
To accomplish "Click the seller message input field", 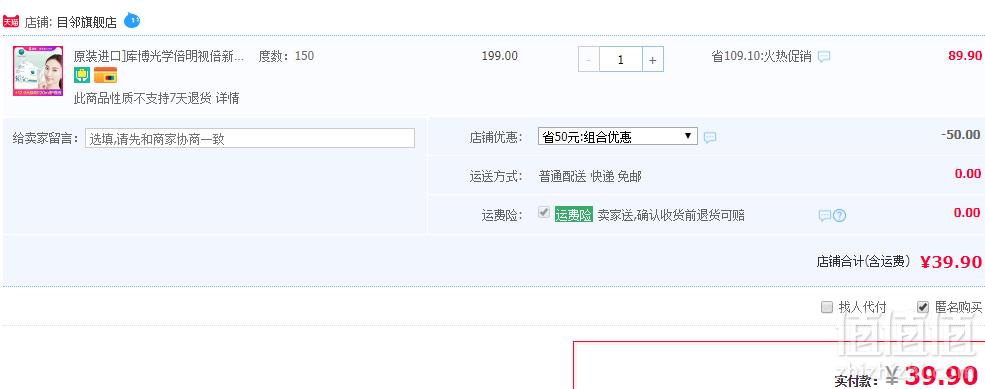I will [x=250, y=138].
